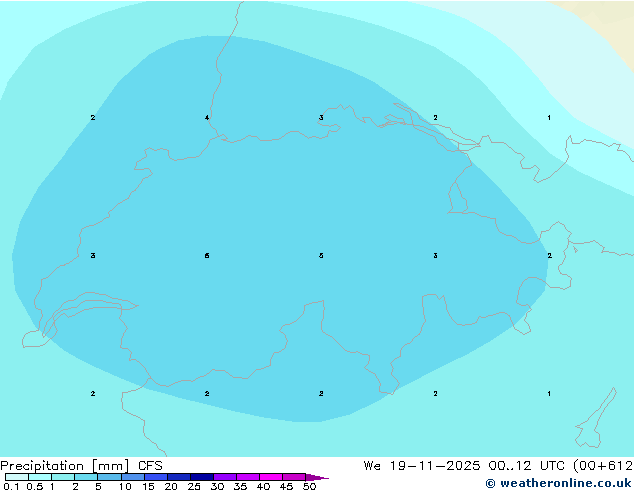Click the '0.1' legend scale label

11,486
